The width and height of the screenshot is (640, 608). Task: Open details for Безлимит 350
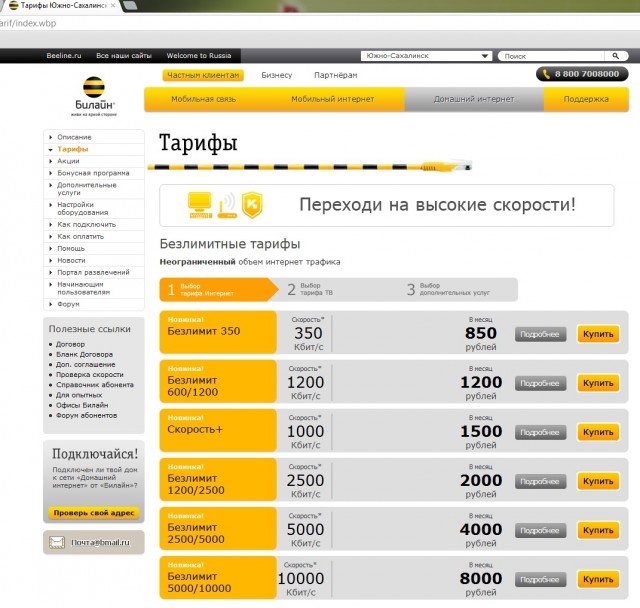click(540, 334)
